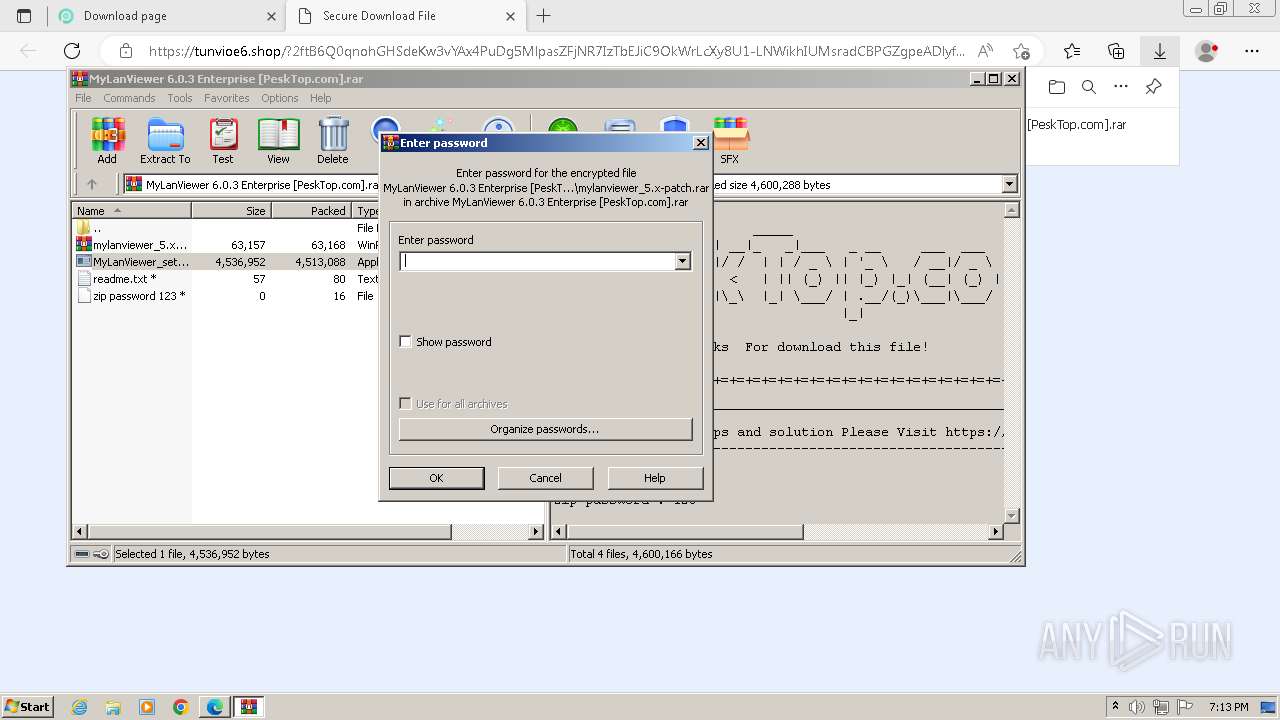Viewport: 1280px width, 720px height.
Task: Sort the file list by Size column
Action: [232, 211]
